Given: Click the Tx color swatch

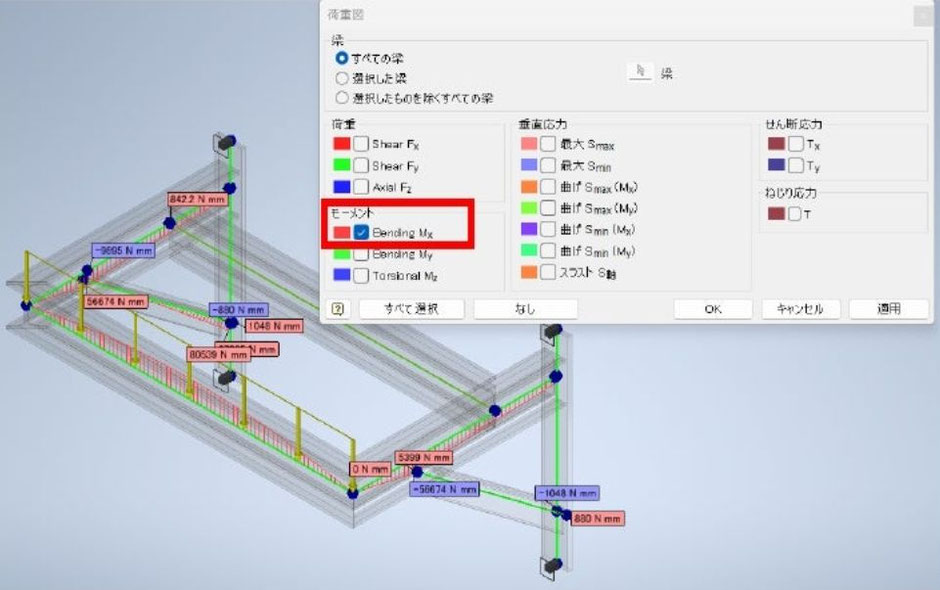Looking at the screenshot, I should tap(776, 144).
